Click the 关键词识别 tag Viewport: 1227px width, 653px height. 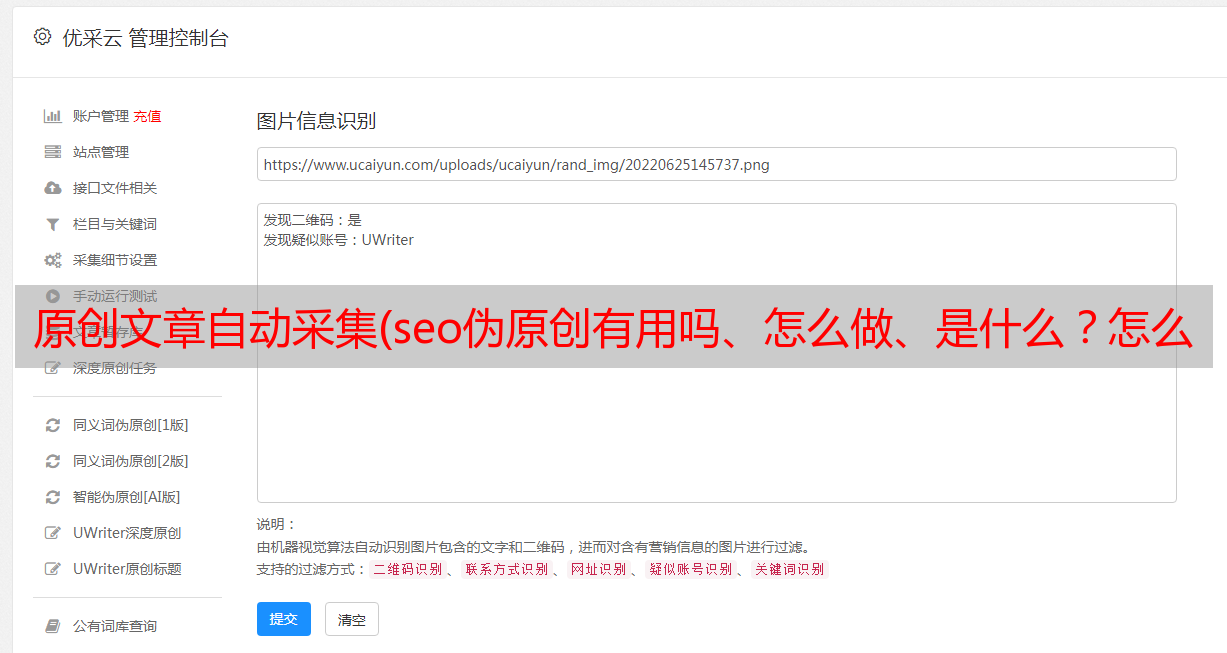(790, 569)
